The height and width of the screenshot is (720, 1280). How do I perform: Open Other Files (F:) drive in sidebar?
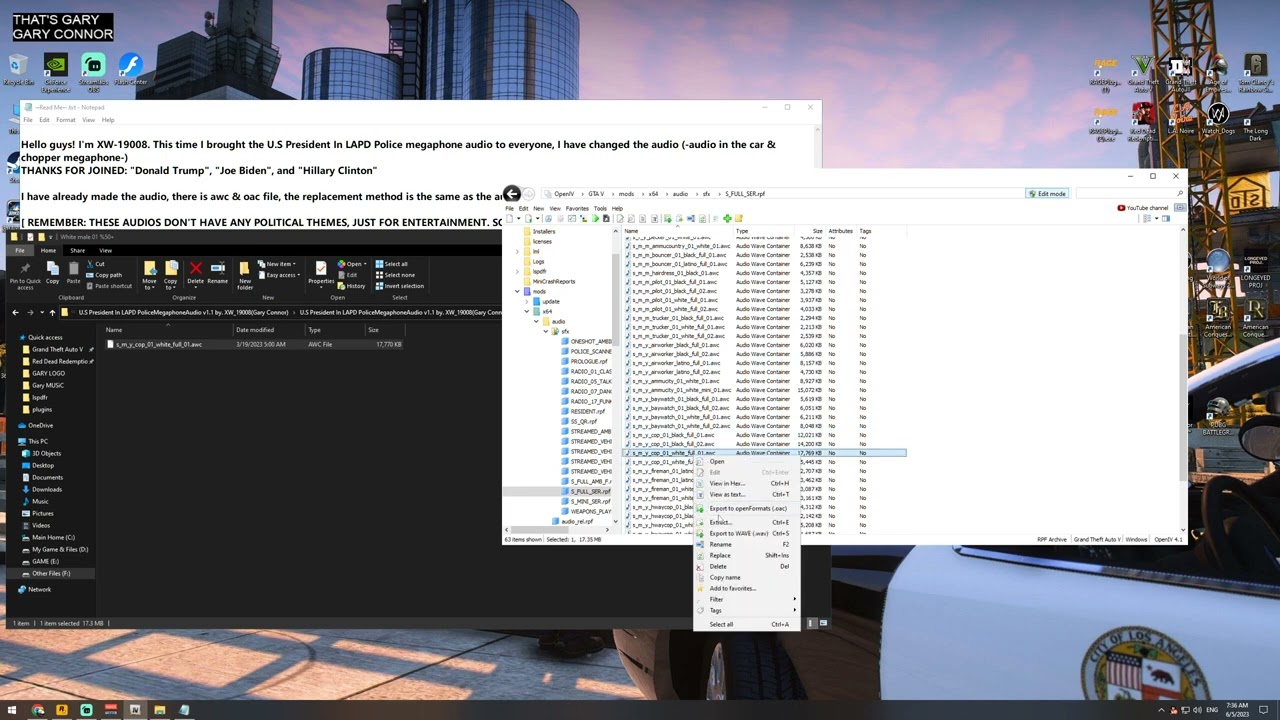(x=51, y=573)
